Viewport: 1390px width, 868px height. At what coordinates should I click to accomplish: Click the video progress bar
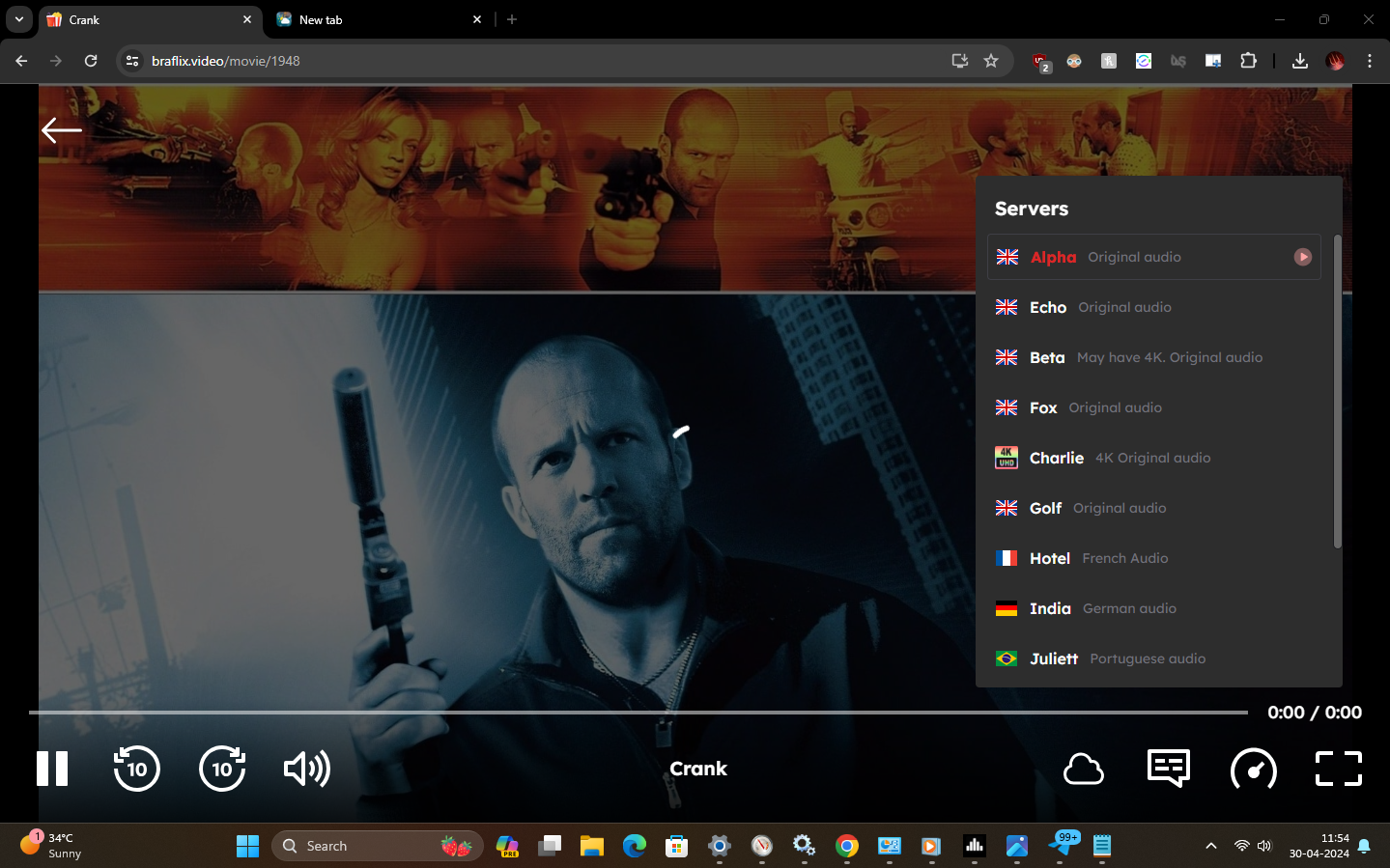click(638, 713)
